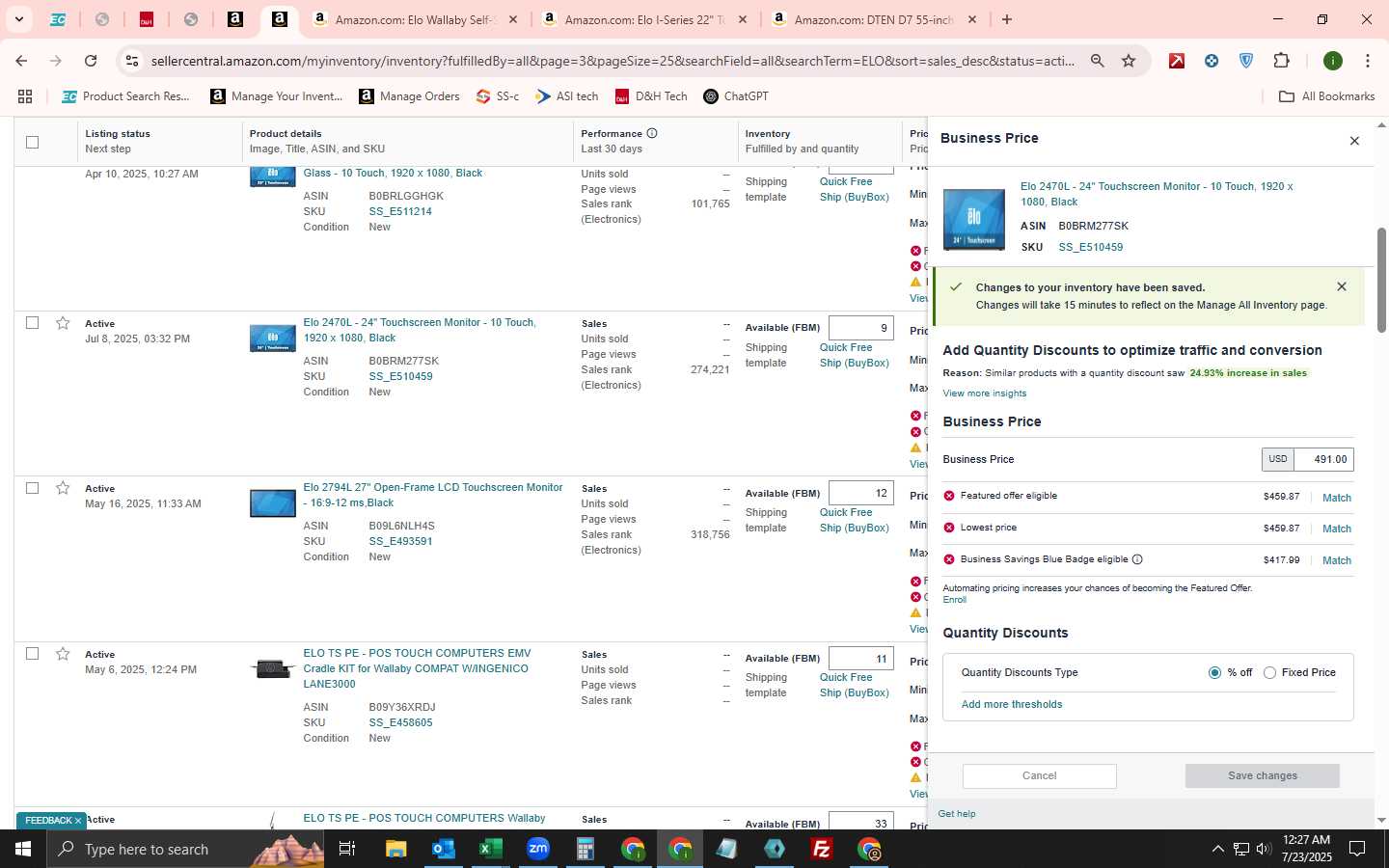Click the taskbar search box
The height and width of the screenshot is (868, 1389).
coord(184,849)
